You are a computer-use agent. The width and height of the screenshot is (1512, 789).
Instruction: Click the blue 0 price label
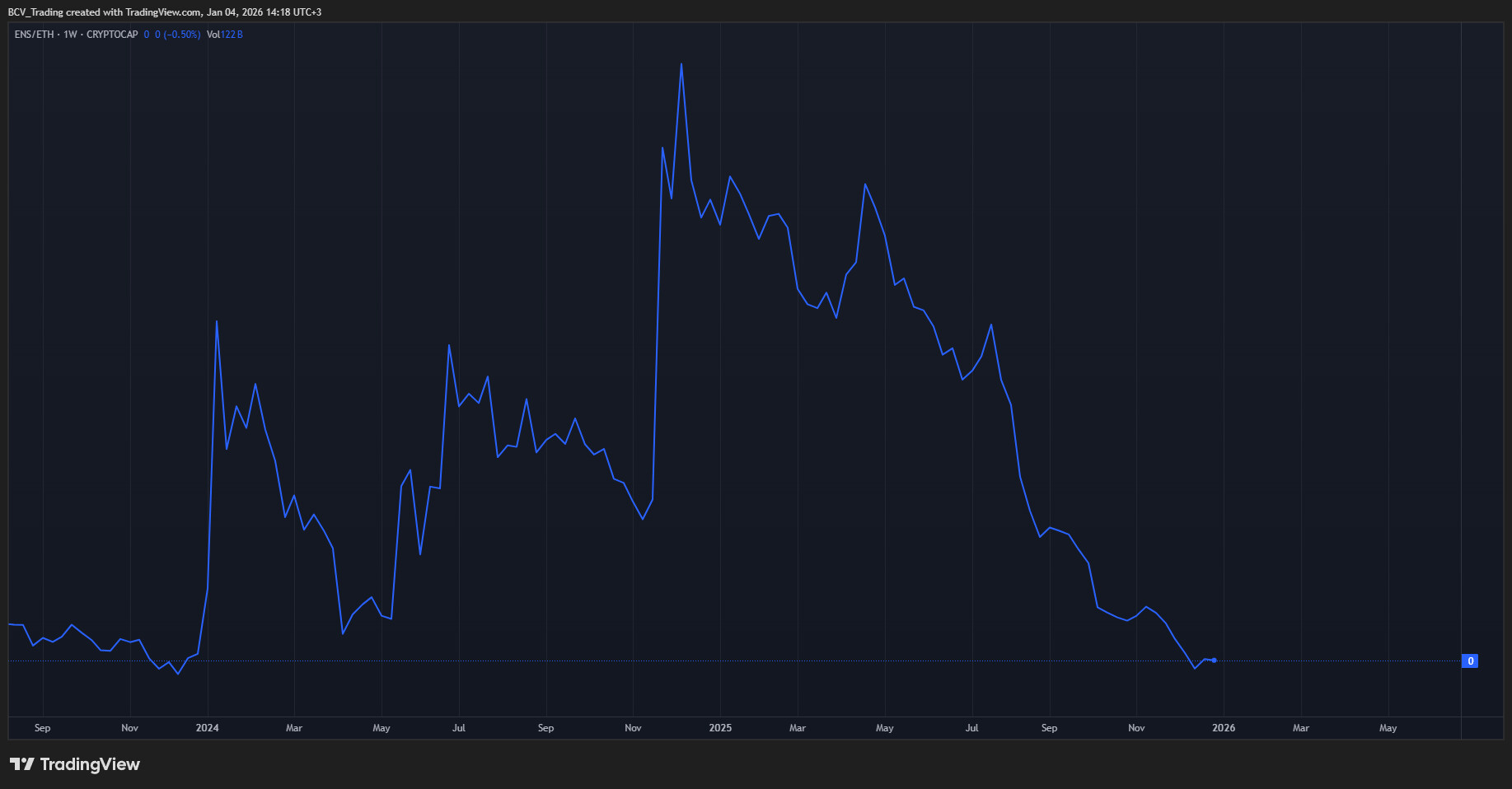click(x=1469, y=661)
